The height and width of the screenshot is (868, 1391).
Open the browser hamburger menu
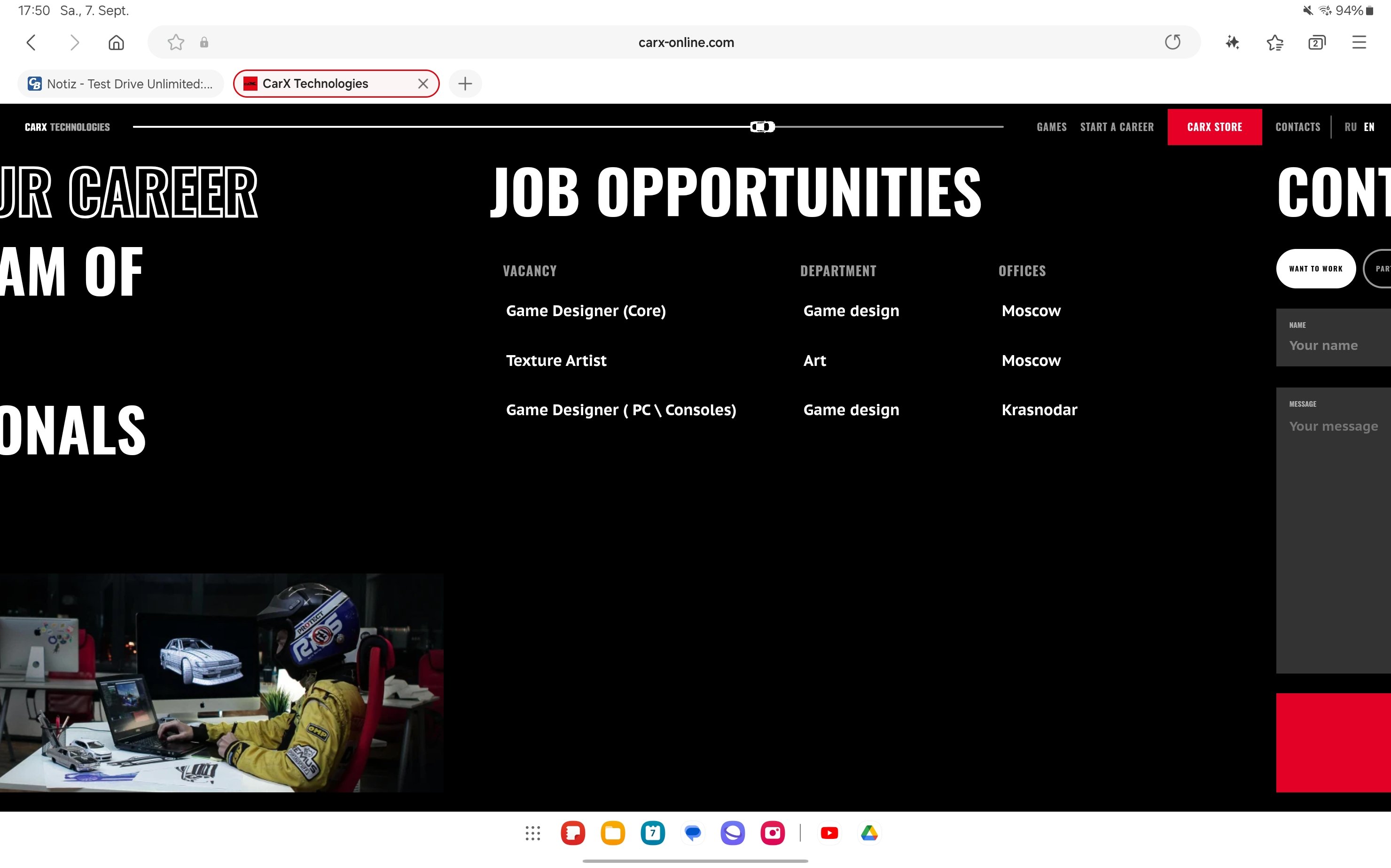point(1359,42)
